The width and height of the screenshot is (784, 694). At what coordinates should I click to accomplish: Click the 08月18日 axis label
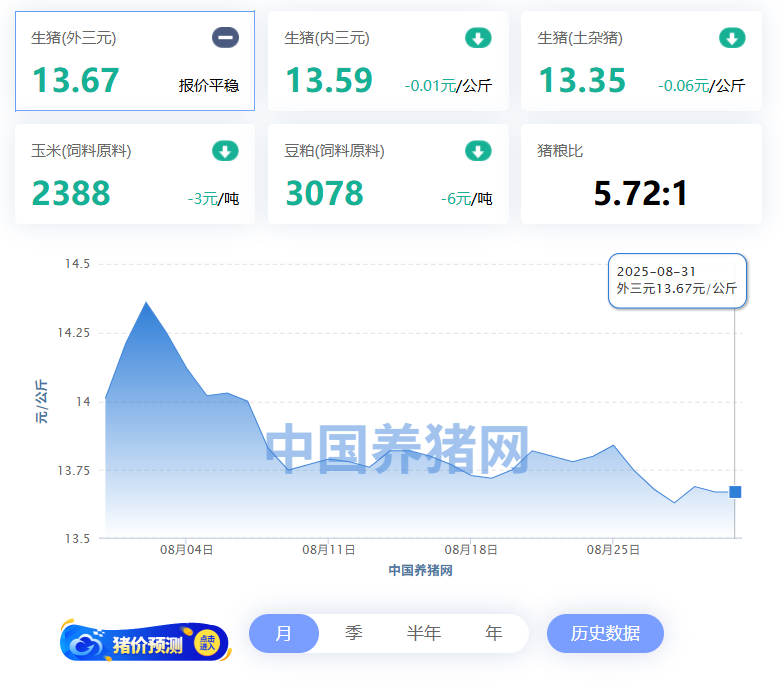(x=471, y=550)
